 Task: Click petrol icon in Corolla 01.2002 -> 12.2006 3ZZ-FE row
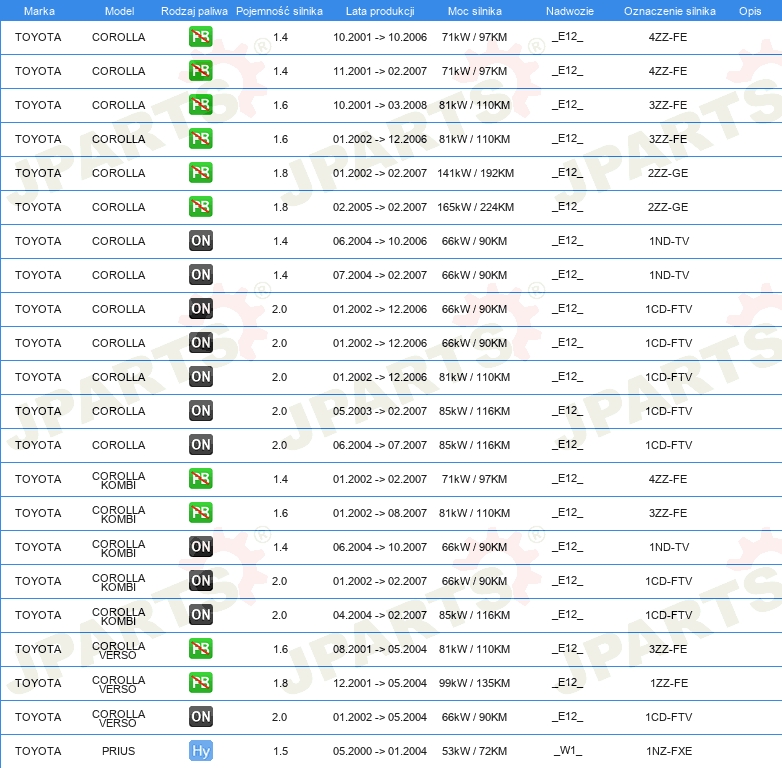click(x=200, y=139)
